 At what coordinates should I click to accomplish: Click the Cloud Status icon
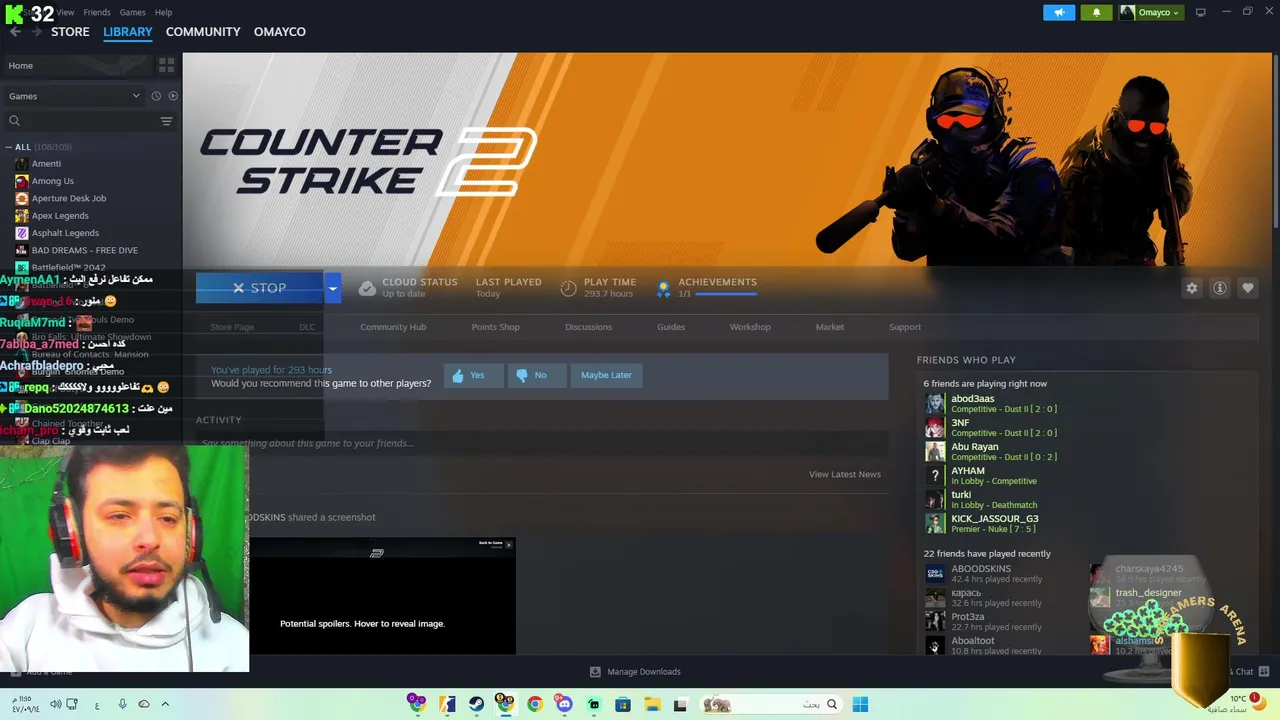pyautogui.click(x=367, y=288)
